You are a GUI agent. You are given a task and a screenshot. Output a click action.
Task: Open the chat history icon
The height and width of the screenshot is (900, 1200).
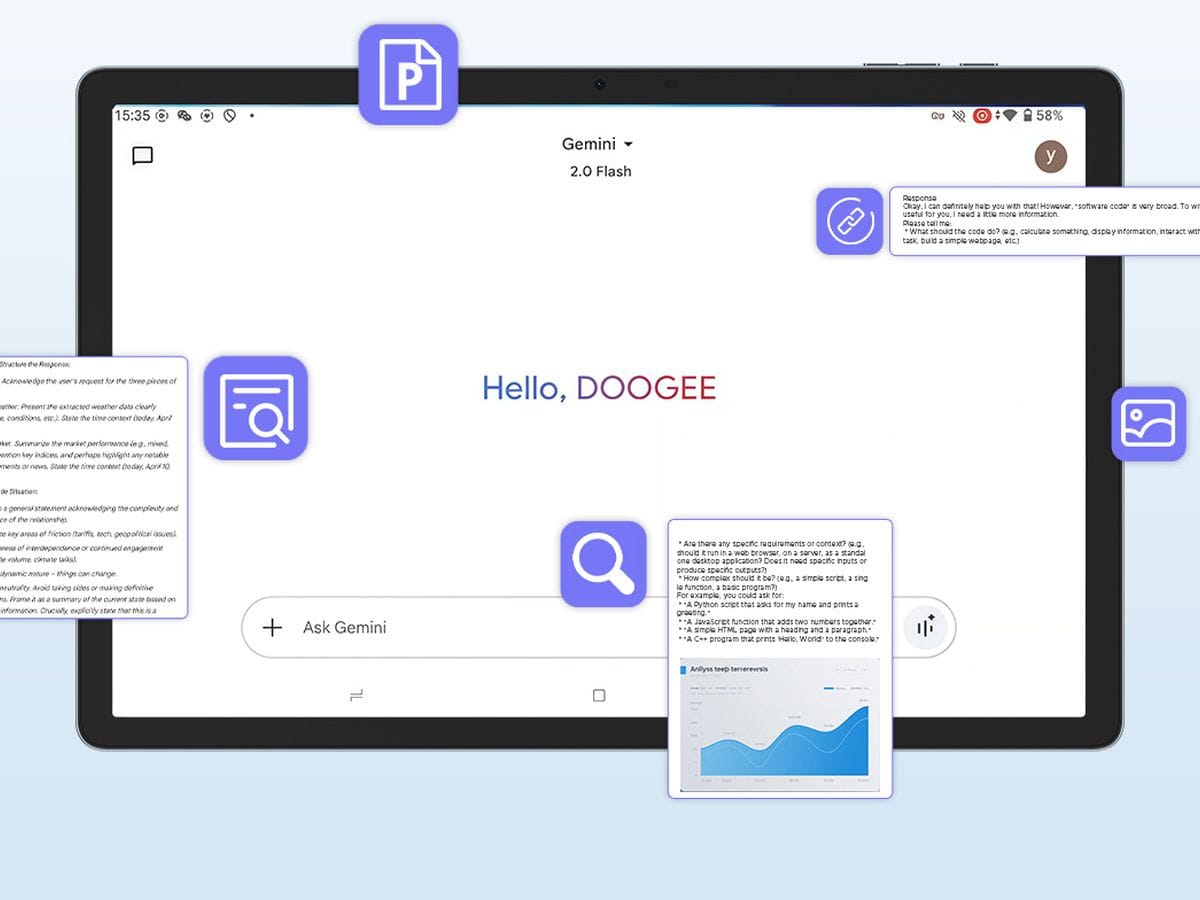[x=143, y=156]
